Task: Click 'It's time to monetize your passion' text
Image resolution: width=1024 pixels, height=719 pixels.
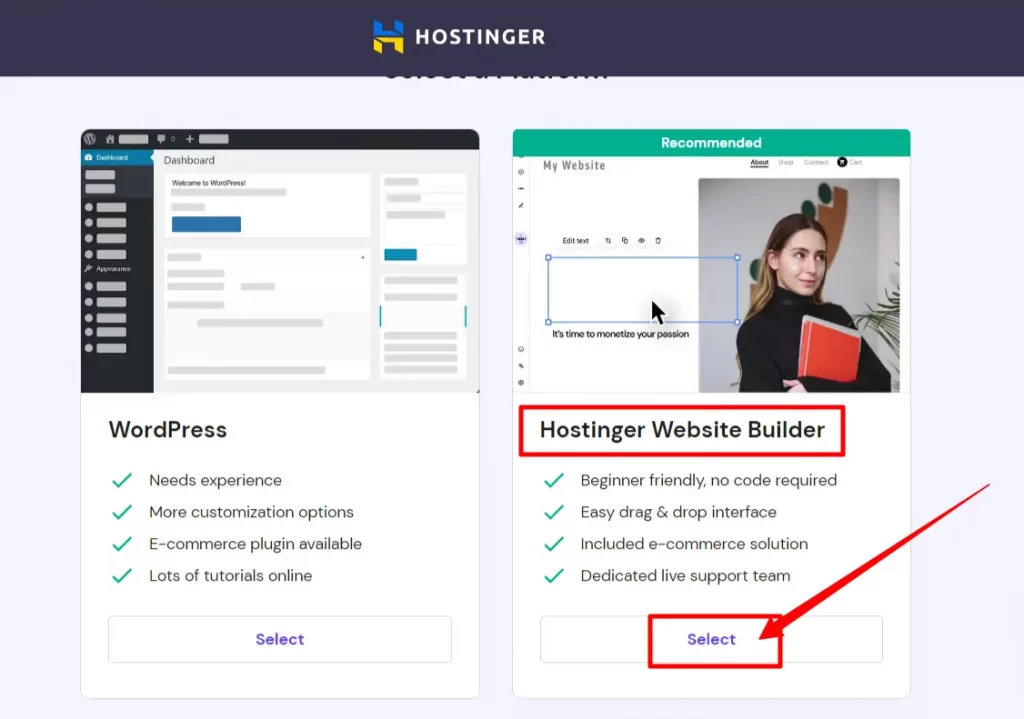Action: [x=620, y=334]
